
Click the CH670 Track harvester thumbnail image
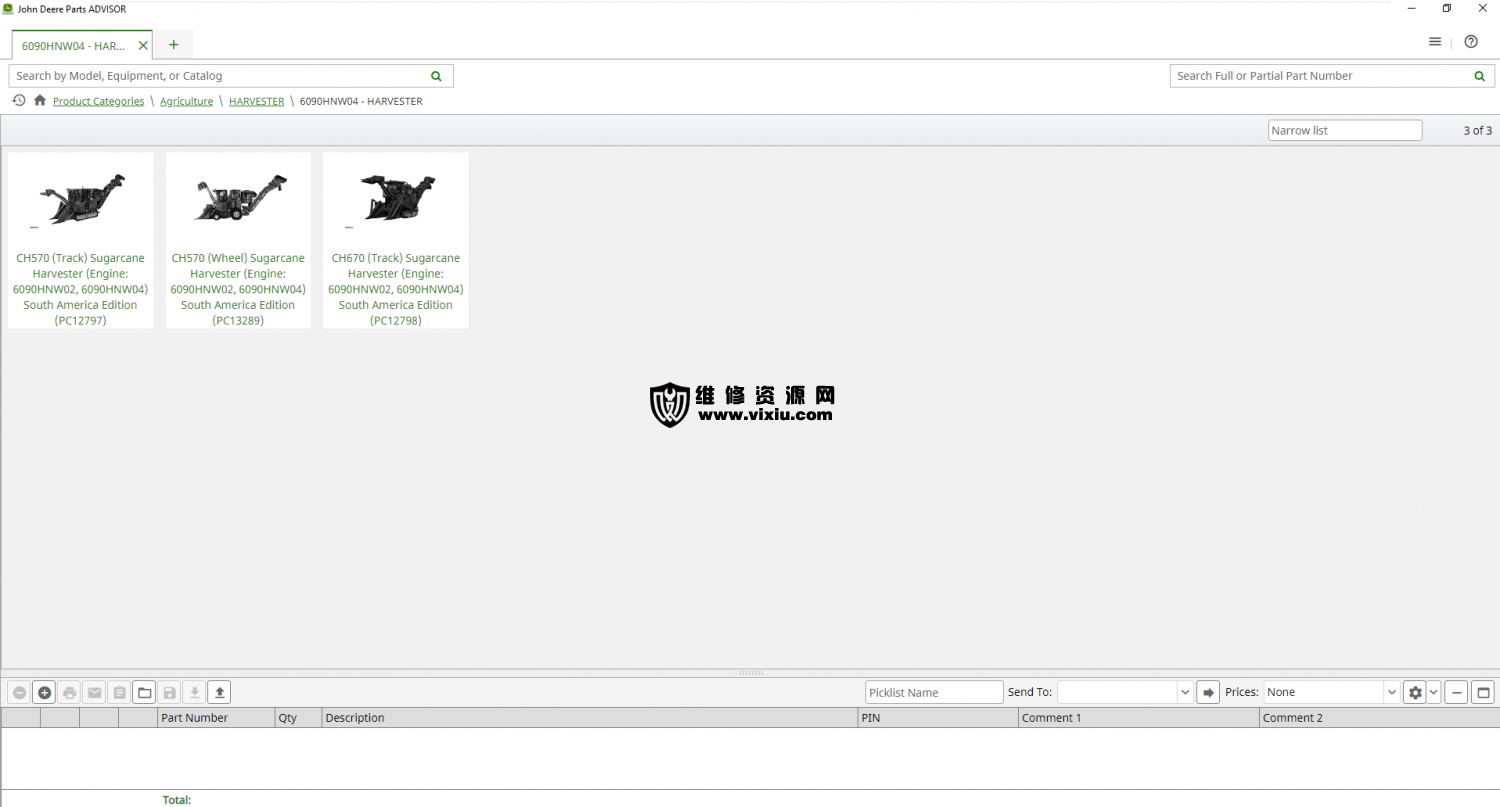(396, 198)
